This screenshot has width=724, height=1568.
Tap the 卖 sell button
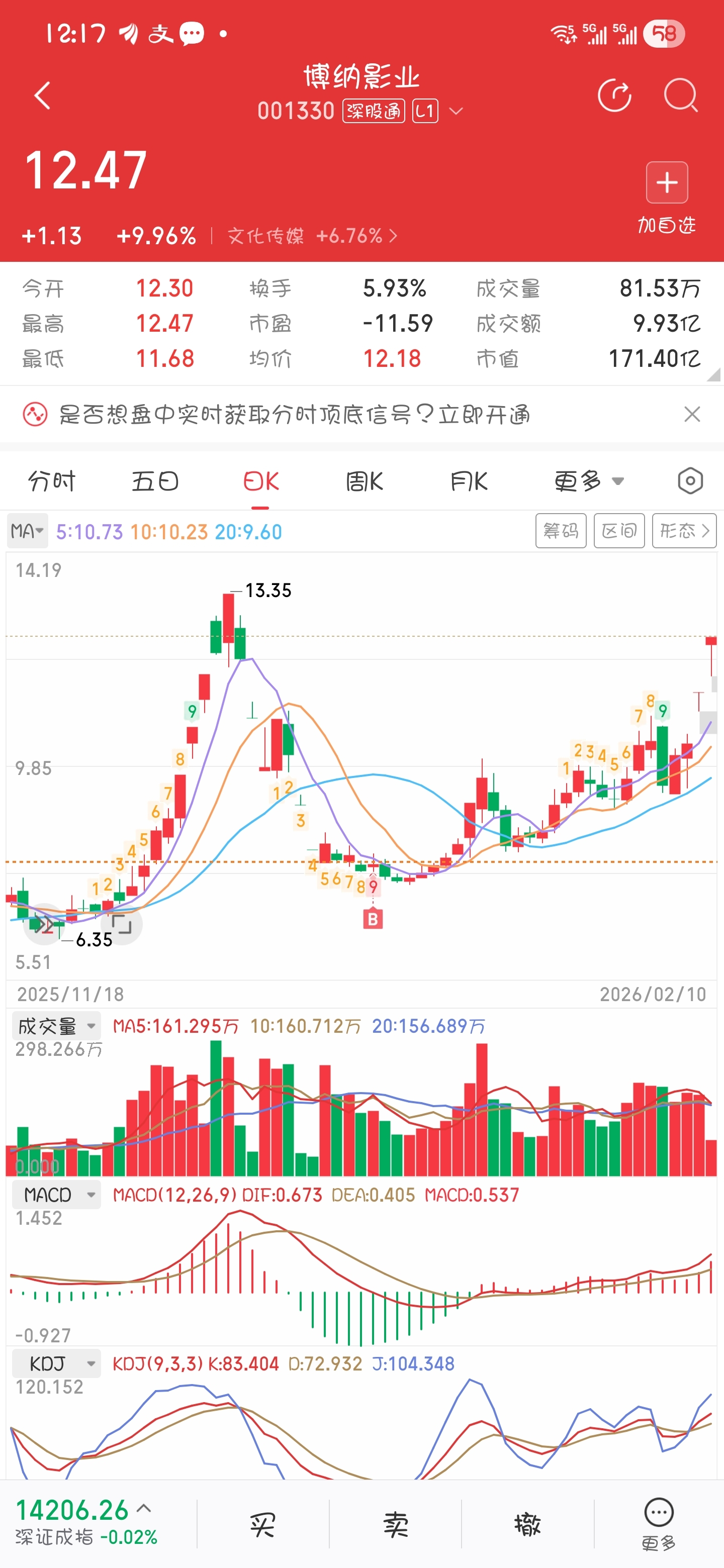pos(395,1525)
